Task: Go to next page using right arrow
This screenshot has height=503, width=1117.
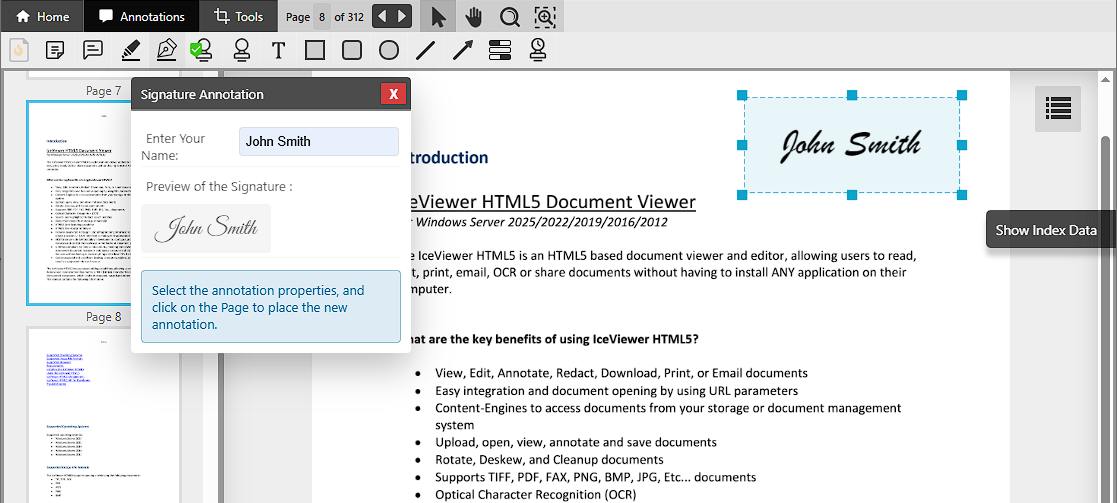Action: 402,16
